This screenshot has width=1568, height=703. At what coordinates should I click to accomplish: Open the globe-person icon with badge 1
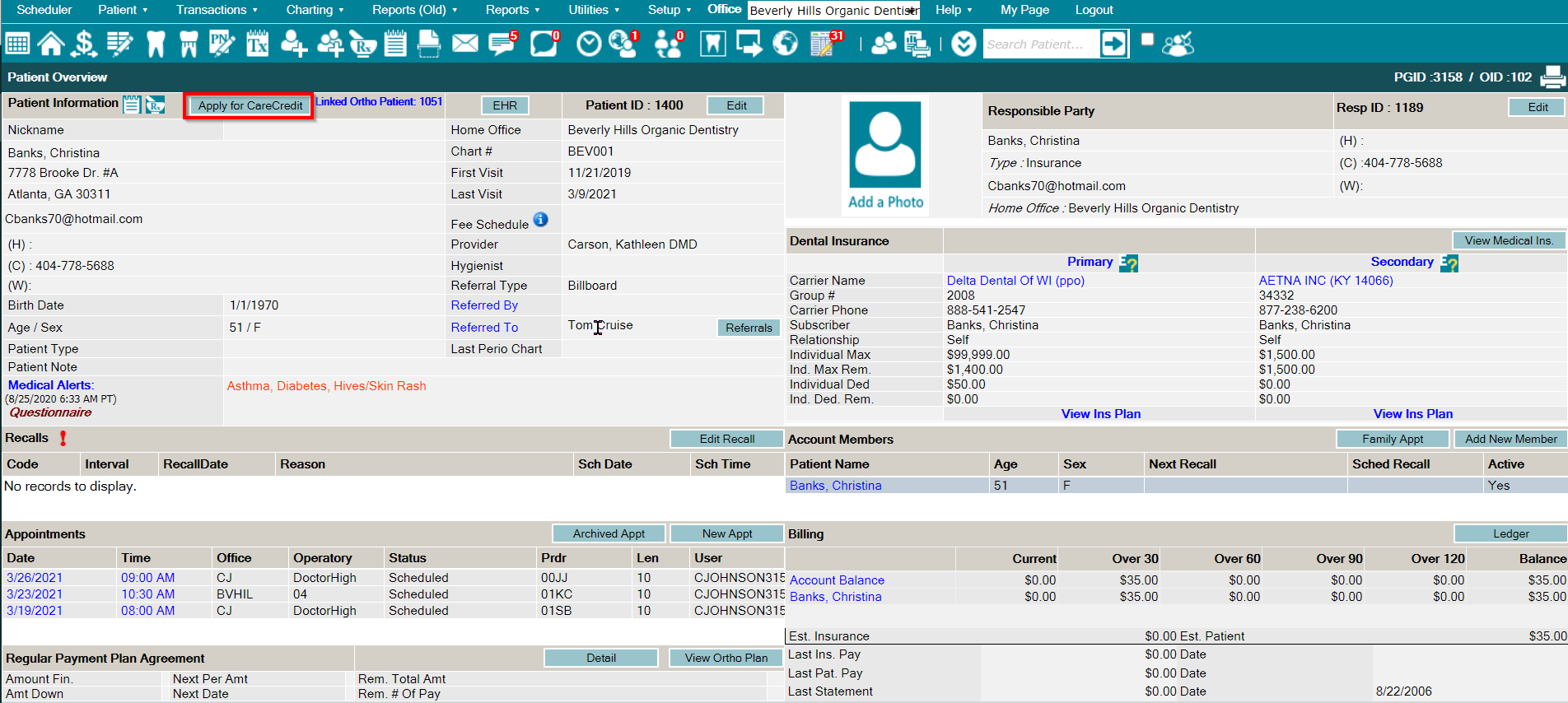click(x=623, y=44)
